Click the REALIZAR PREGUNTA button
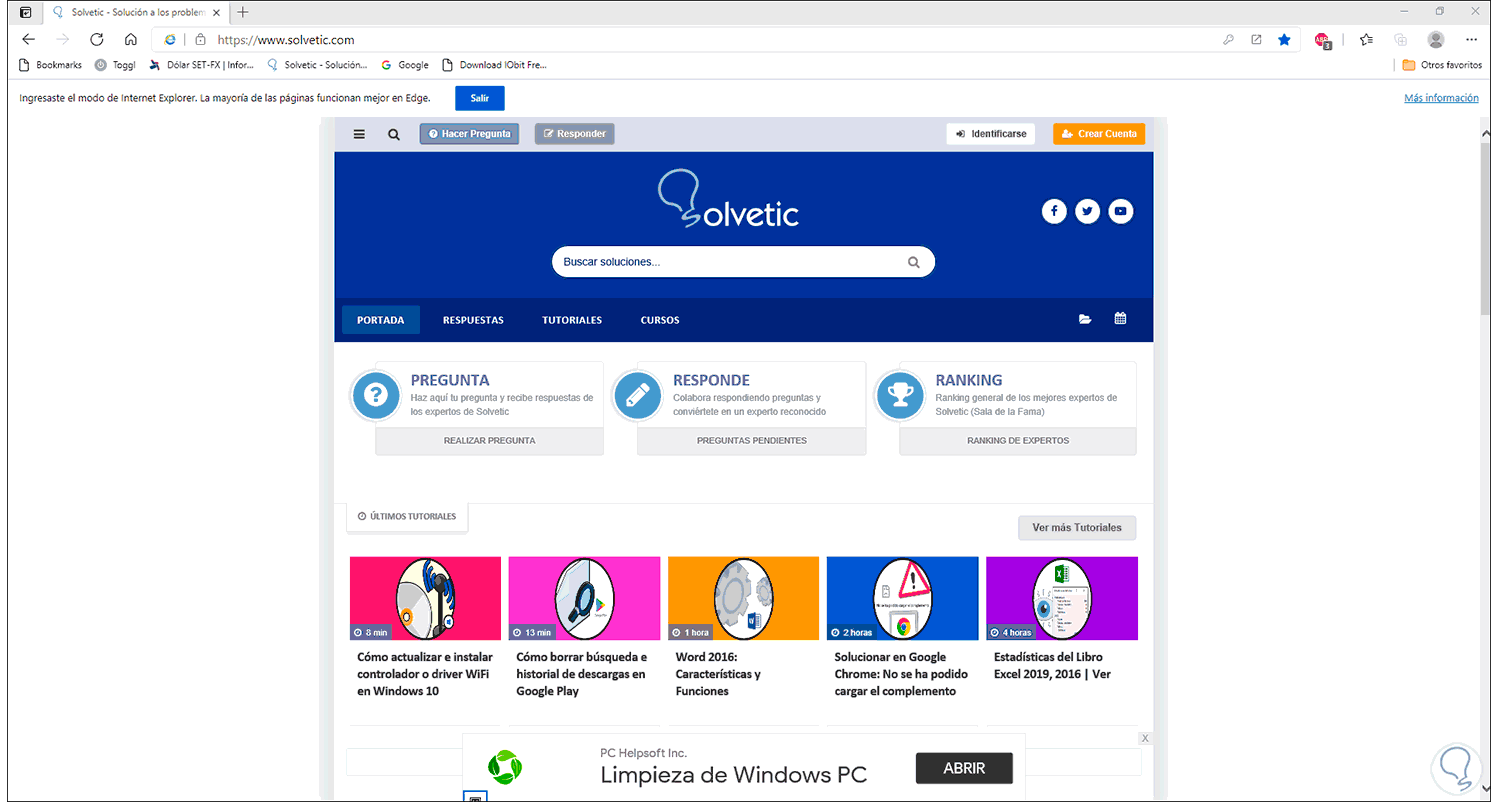This screenshot has width=1500, height=802. tap(490, 441)
